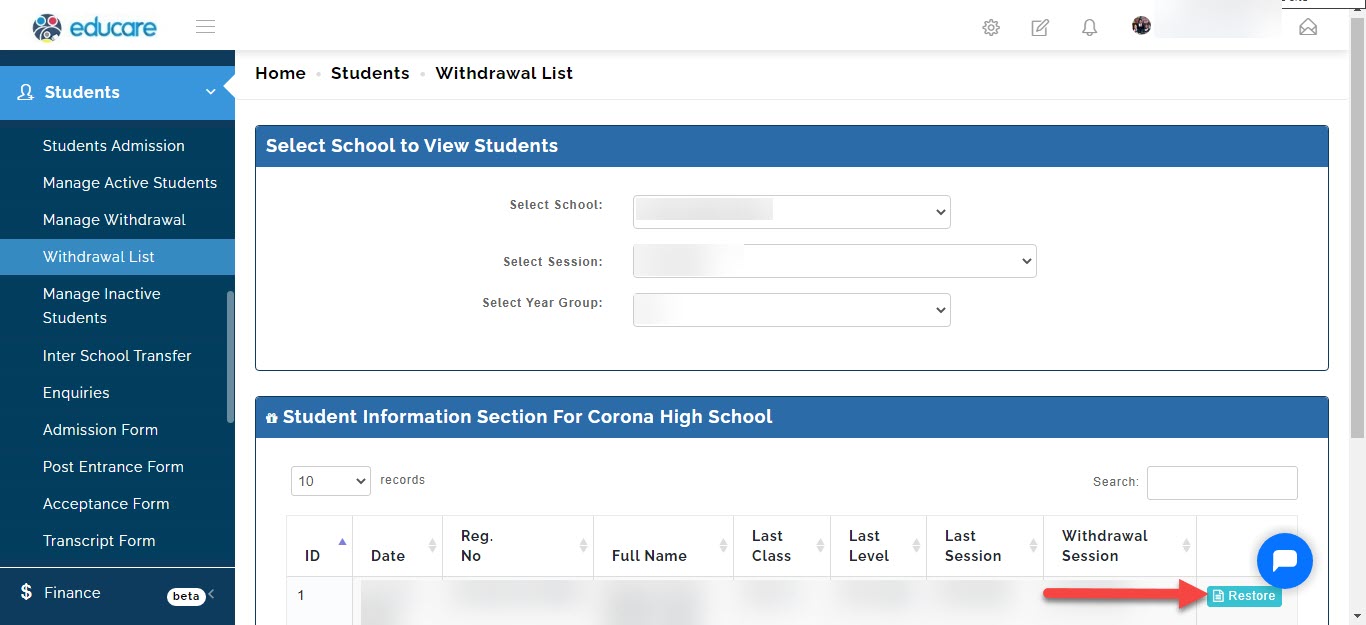Go to Enquiries page
This screenshot has width=1366, height=625.
point(76,393)
